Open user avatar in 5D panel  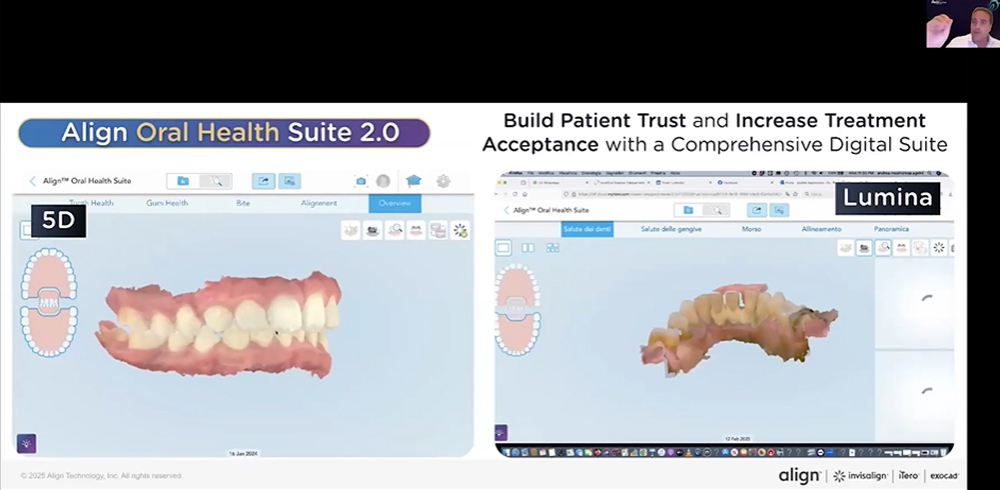383,181
